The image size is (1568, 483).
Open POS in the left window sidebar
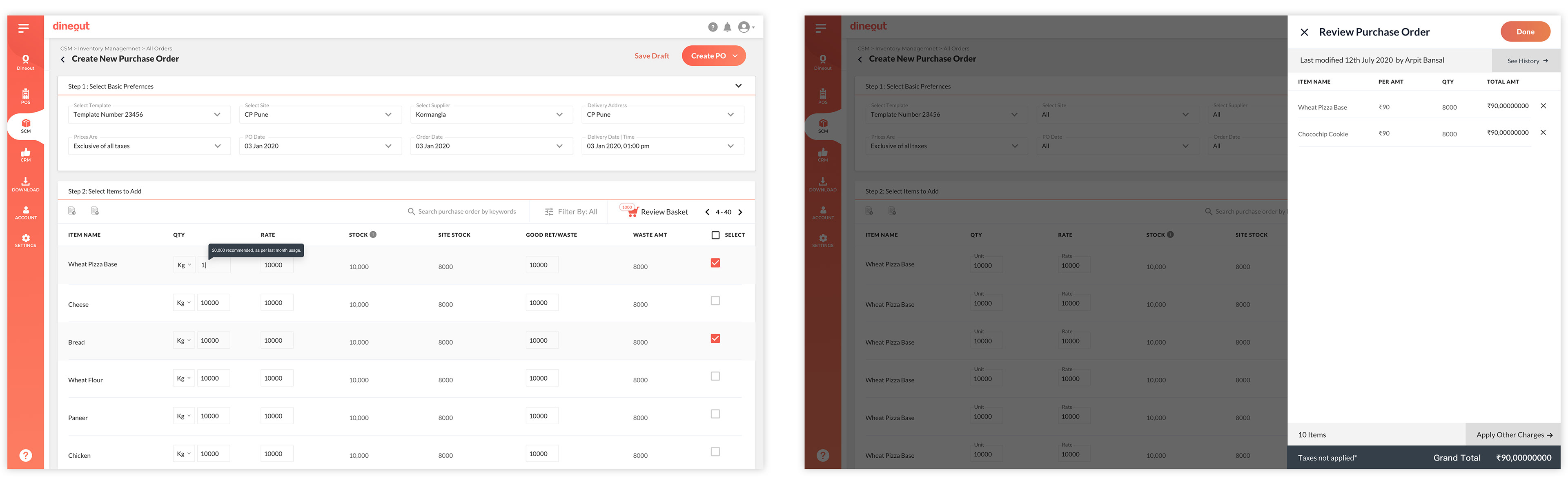(x=26, y=96)
